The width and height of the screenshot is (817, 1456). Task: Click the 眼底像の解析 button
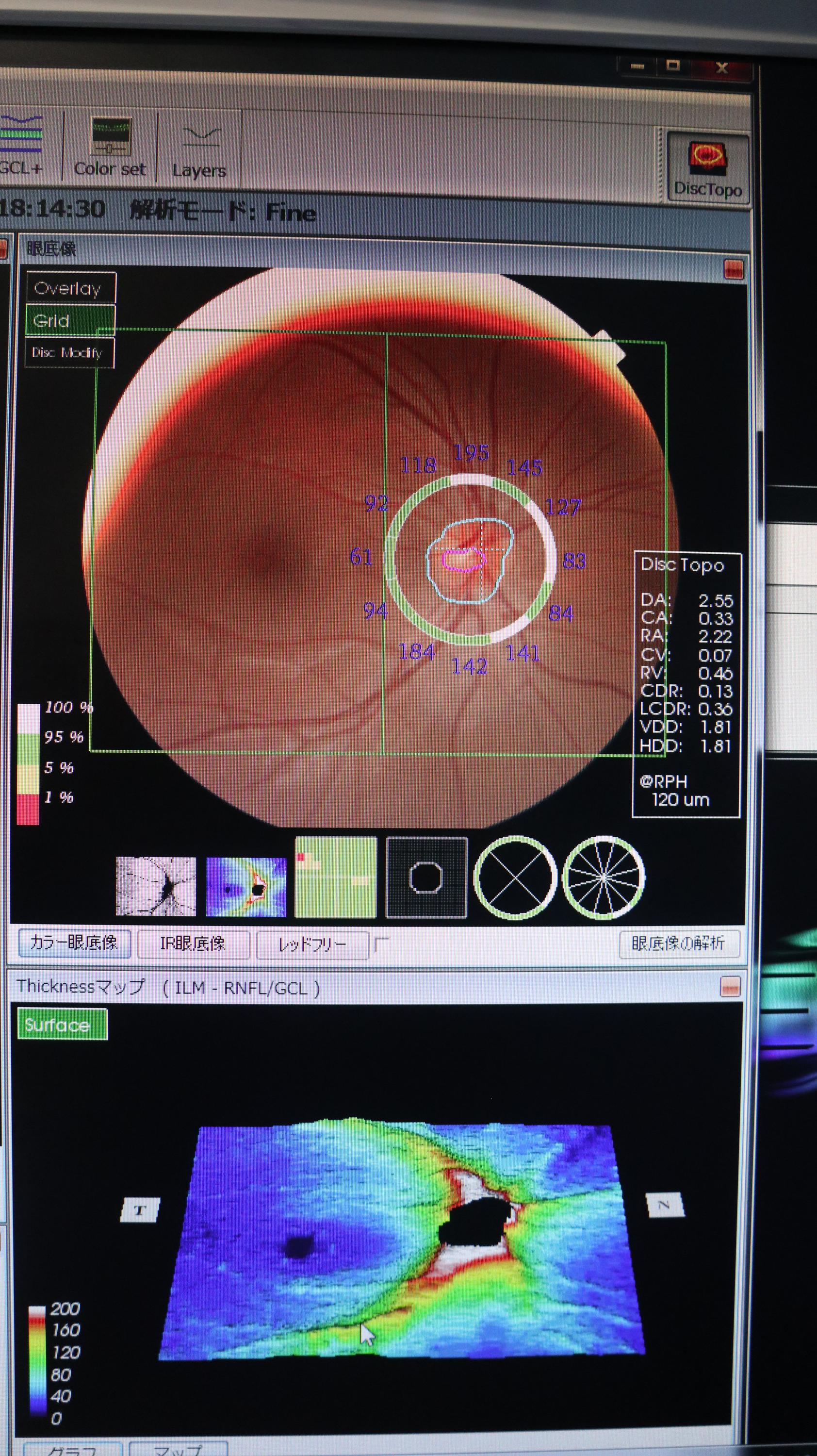tap(679, 943)
